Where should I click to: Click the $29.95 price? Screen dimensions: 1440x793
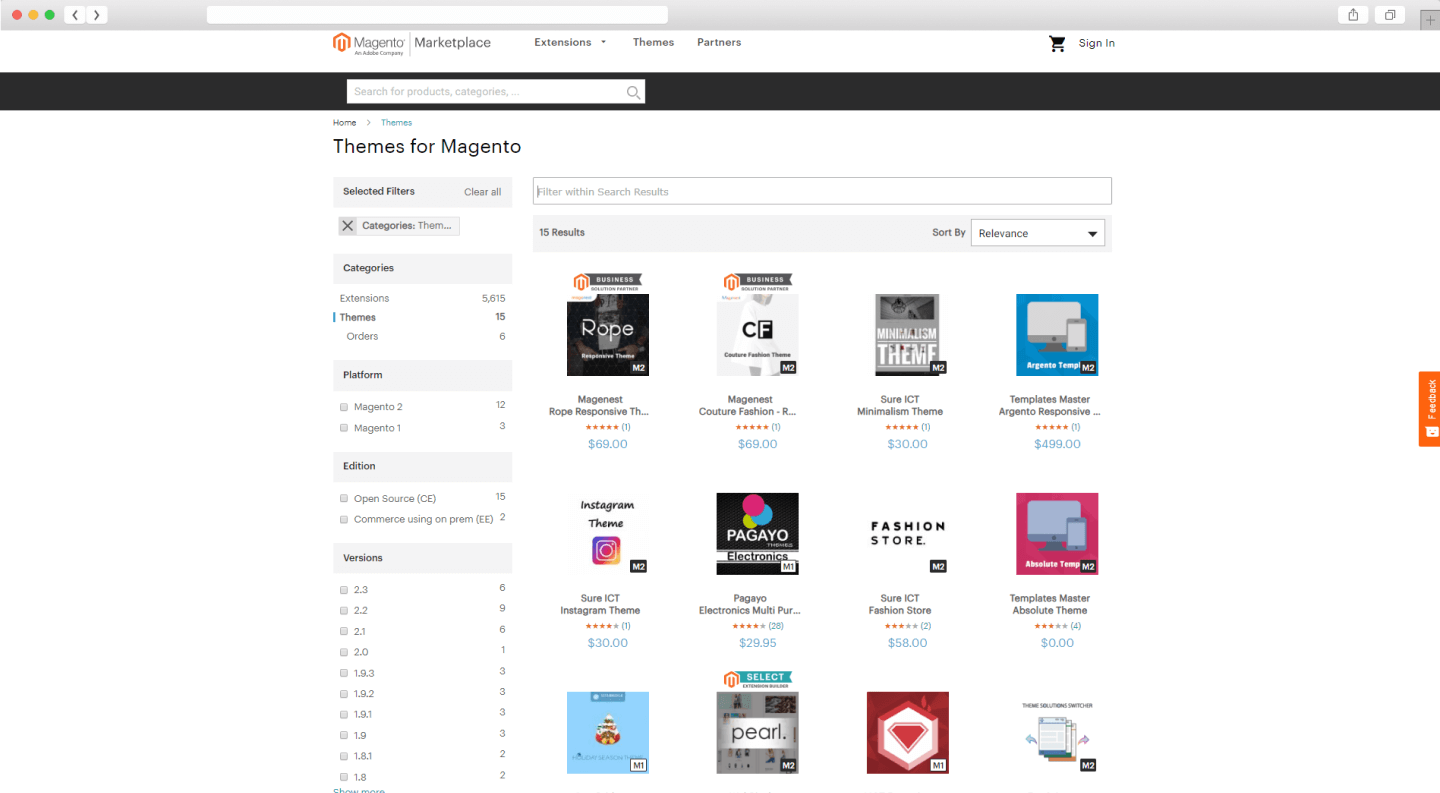(x=757, y=643)
